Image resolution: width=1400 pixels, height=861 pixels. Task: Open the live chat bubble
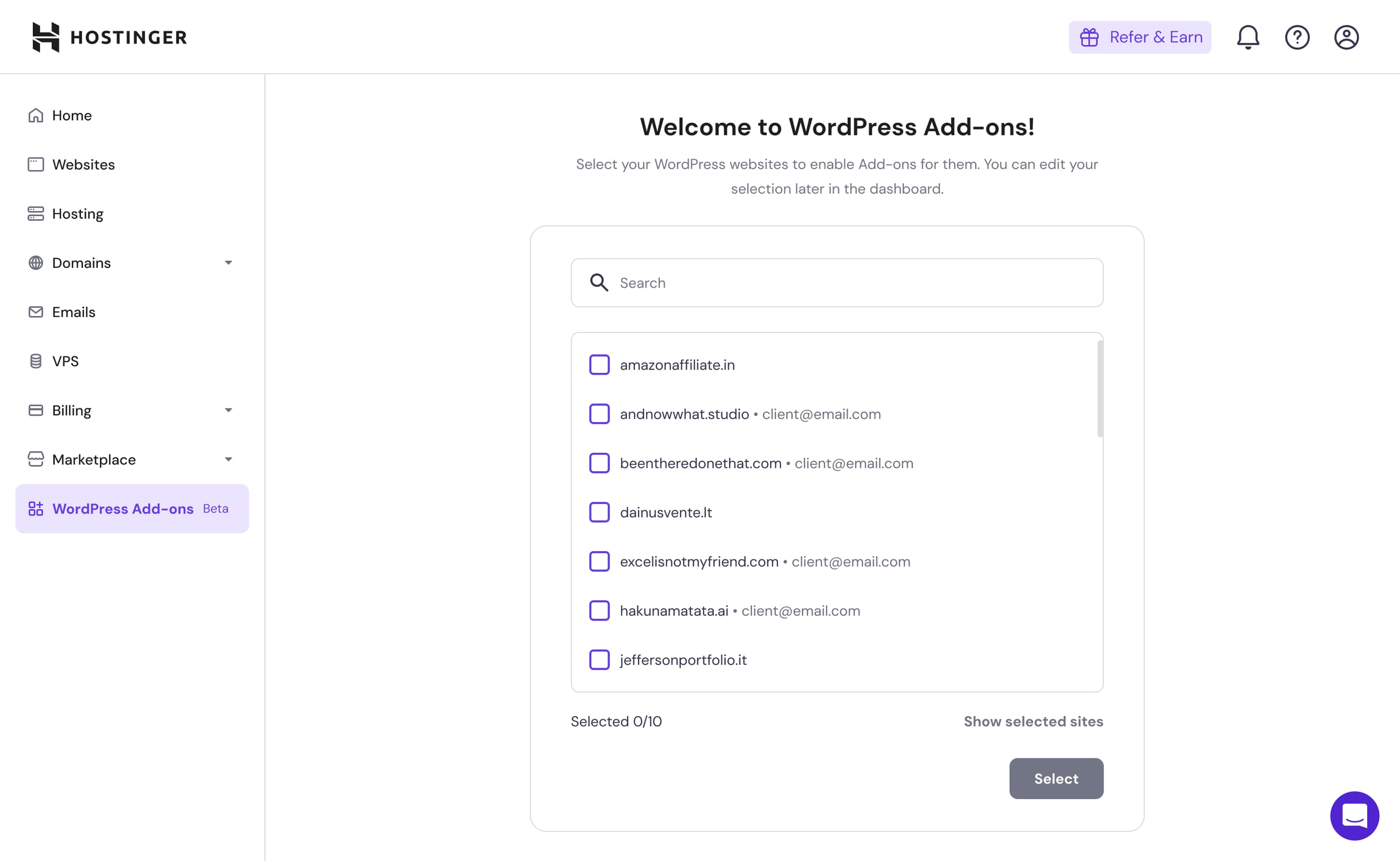1354,815
